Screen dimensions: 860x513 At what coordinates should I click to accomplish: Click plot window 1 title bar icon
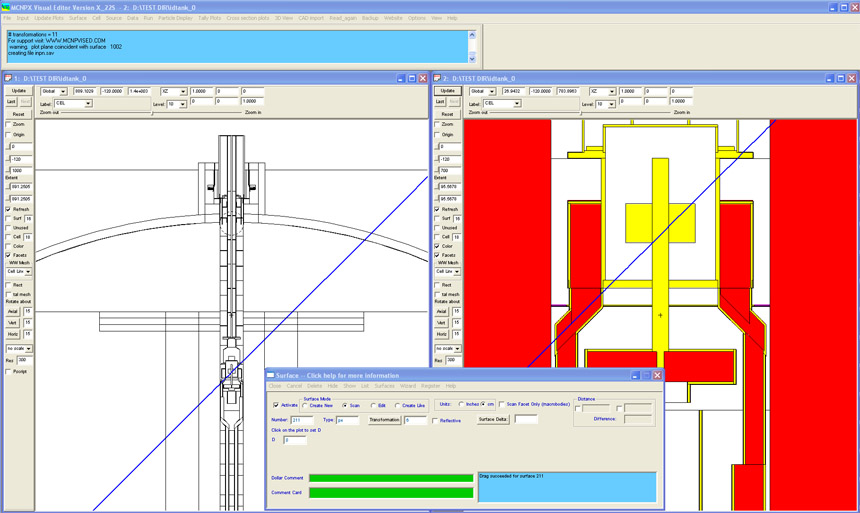8,78
